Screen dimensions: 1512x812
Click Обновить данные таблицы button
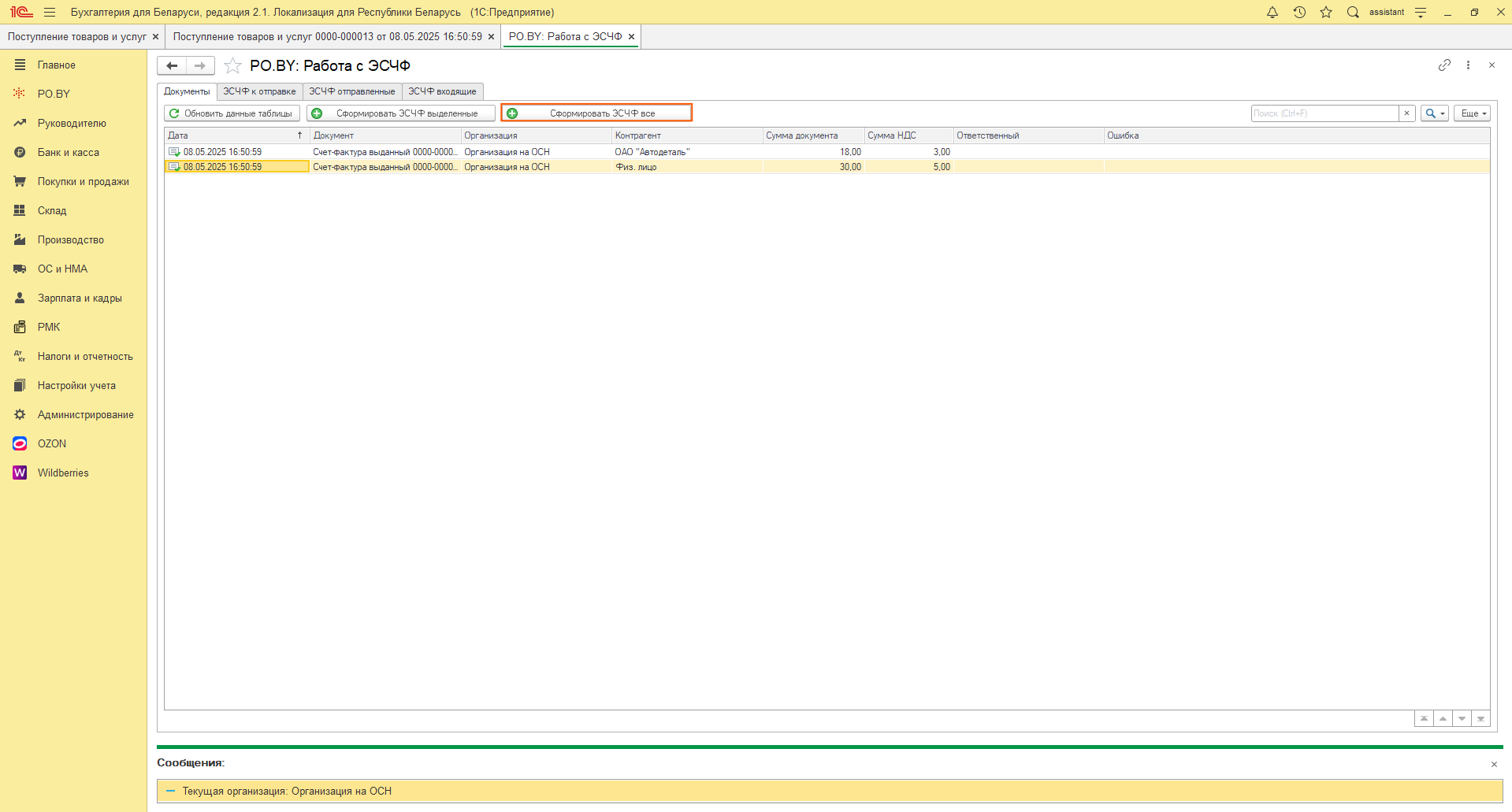pos(232,113)
